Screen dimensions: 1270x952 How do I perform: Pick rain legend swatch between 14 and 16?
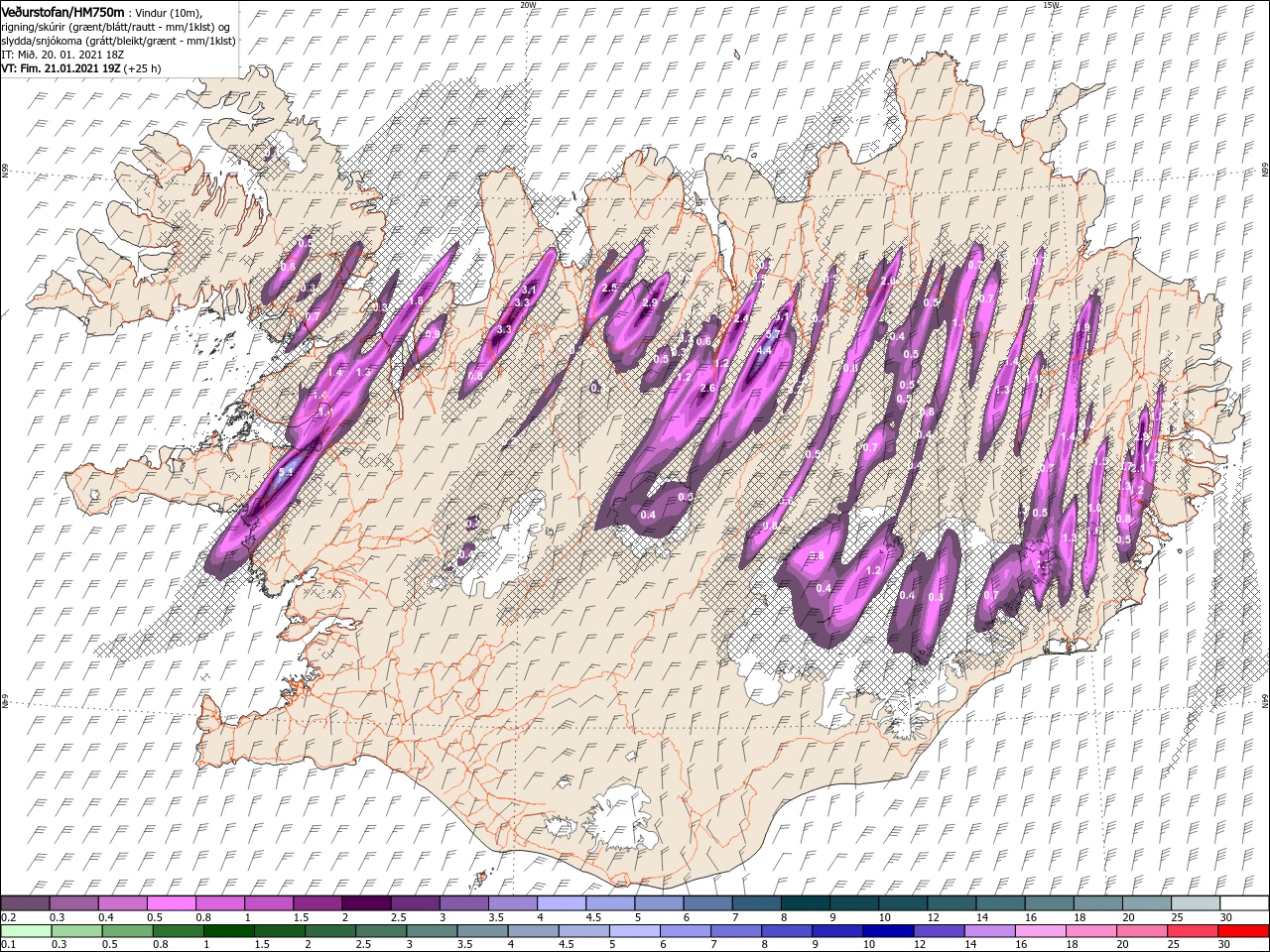[x=989, y=932]
